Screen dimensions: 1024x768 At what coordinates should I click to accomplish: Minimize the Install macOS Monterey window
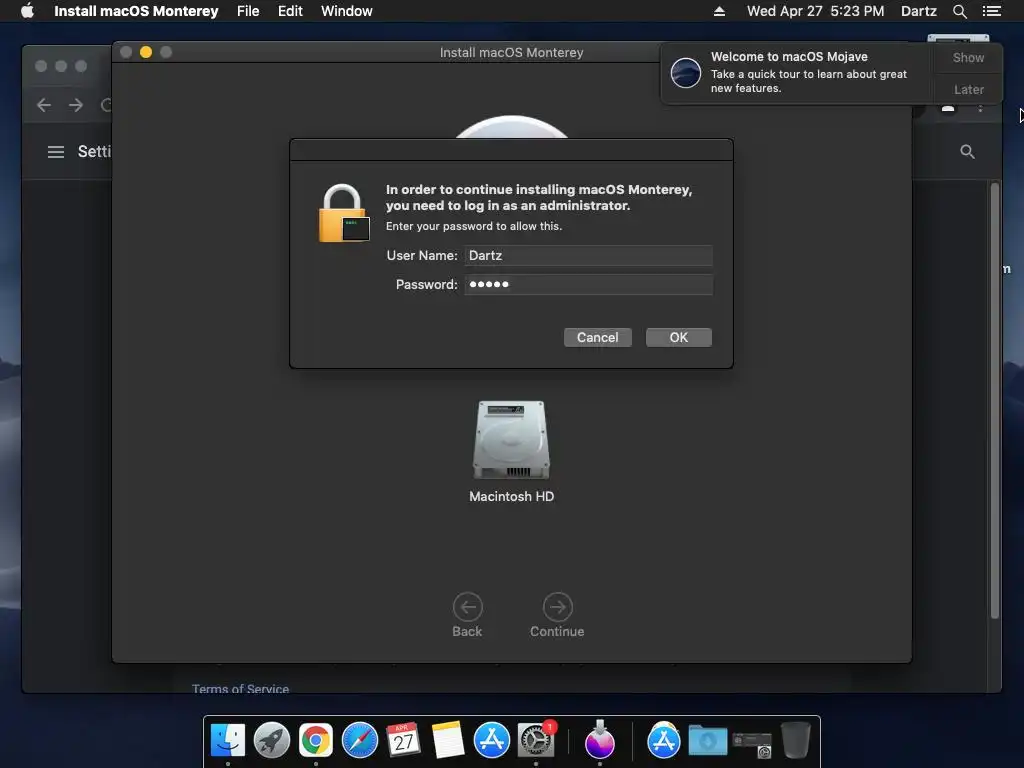click(x=146, y=52)
